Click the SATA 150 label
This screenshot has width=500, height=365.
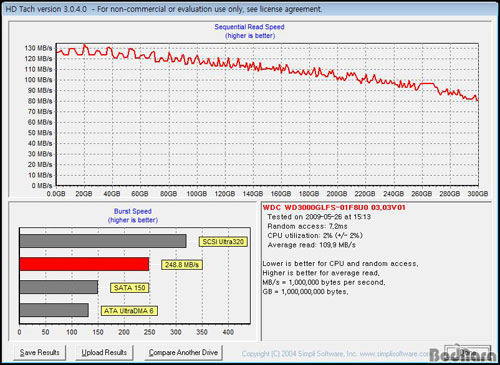(130, 288)
